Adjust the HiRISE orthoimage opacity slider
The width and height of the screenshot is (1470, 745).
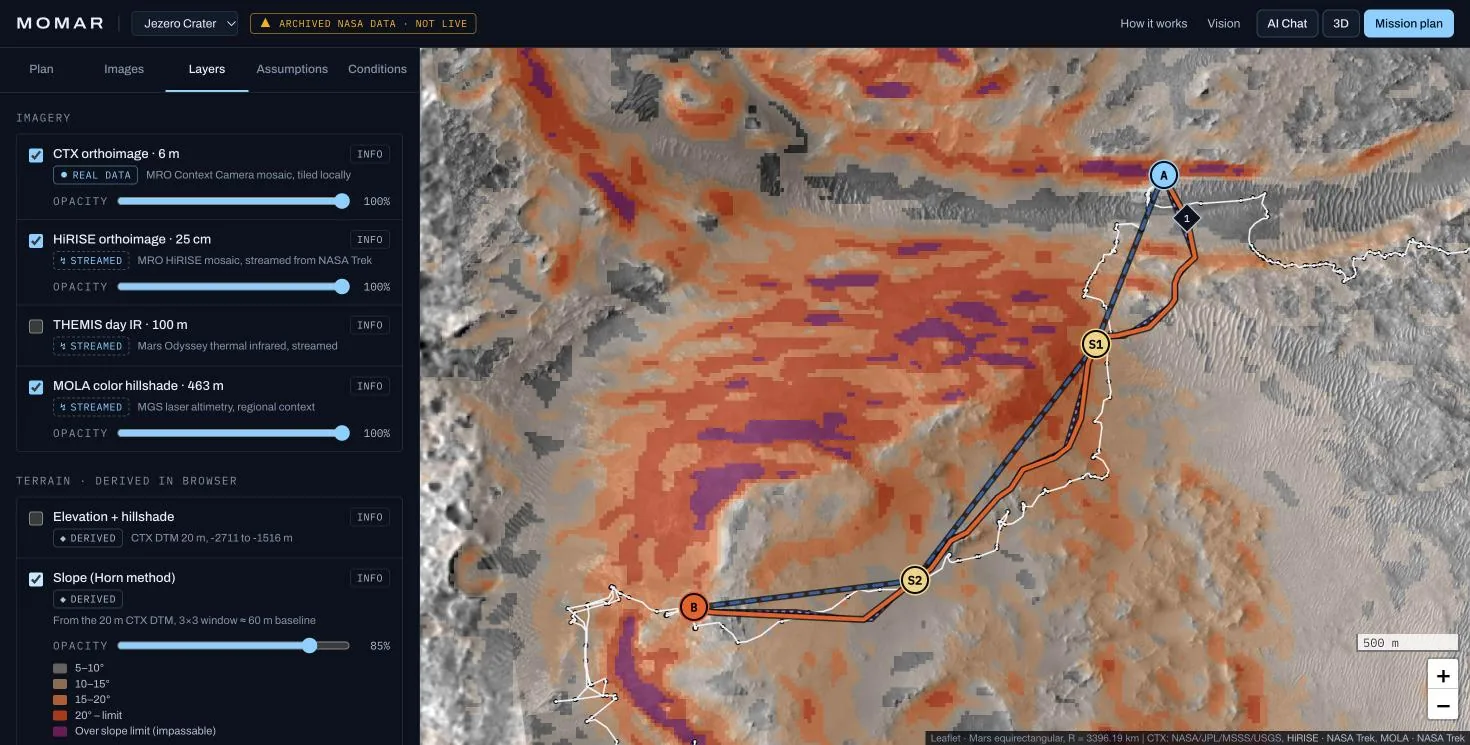click(234, 287)
